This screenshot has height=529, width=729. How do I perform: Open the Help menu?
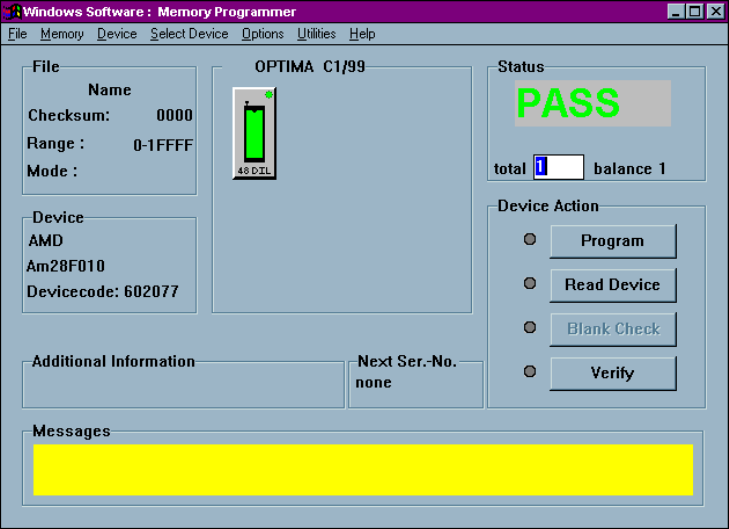click(362, 34)
